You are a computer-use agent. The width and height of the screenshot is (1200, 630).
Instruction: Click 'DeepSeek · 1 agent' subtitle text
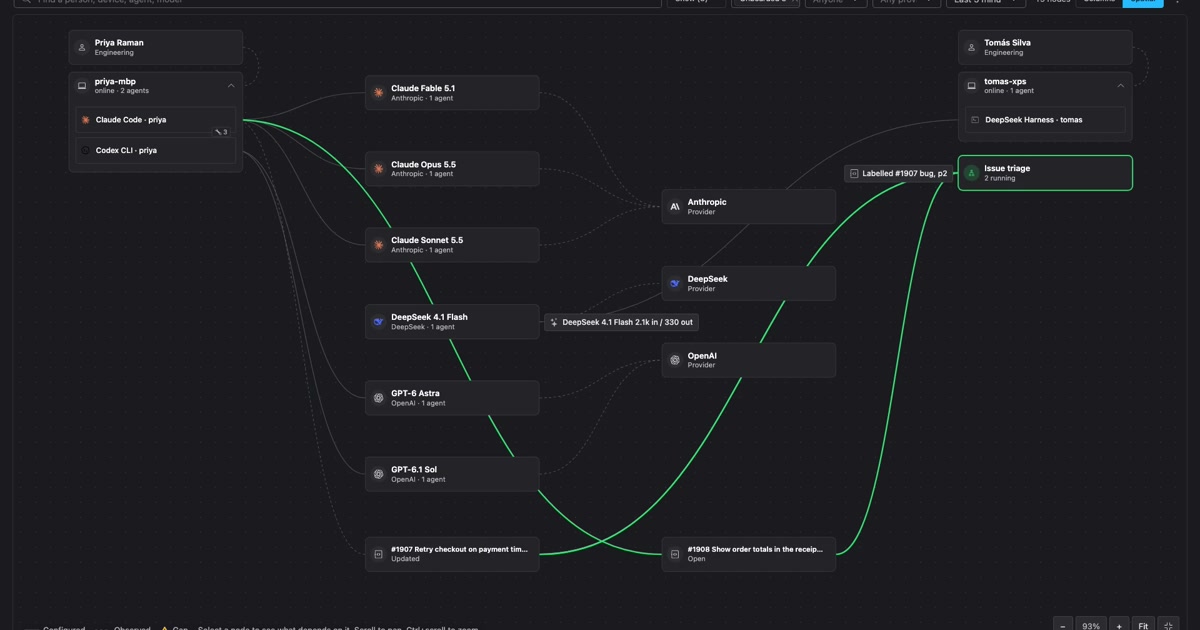pyautogui.click(x=423, y=327)
